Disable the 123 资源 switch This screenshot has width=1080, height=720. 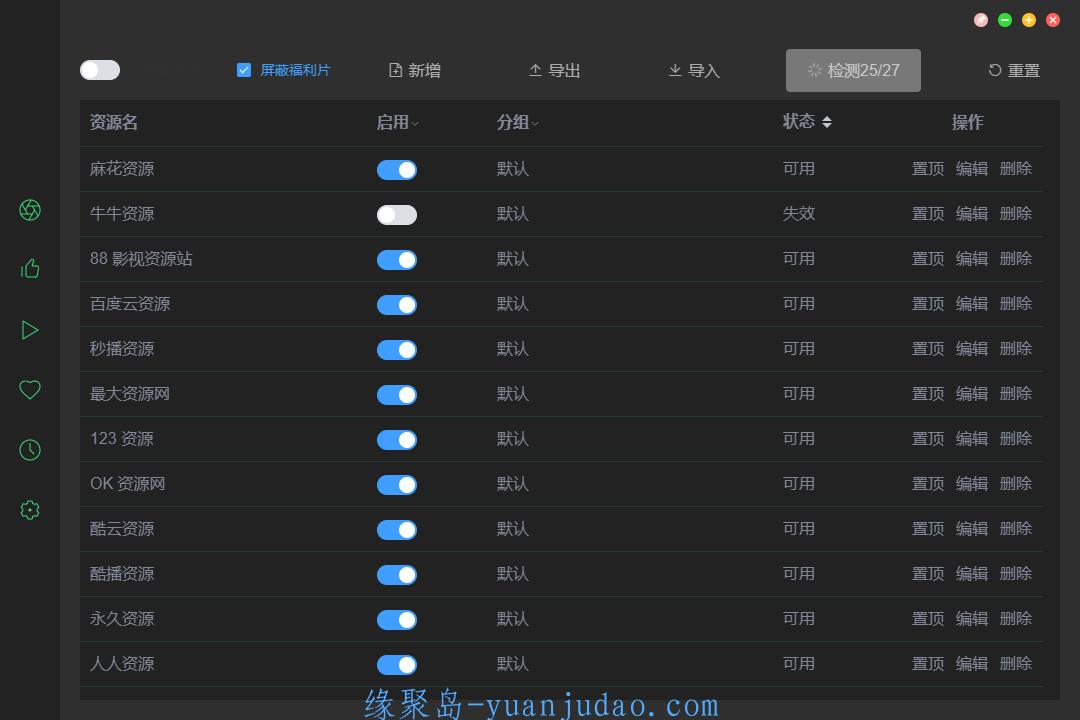(x=397, y=440)
